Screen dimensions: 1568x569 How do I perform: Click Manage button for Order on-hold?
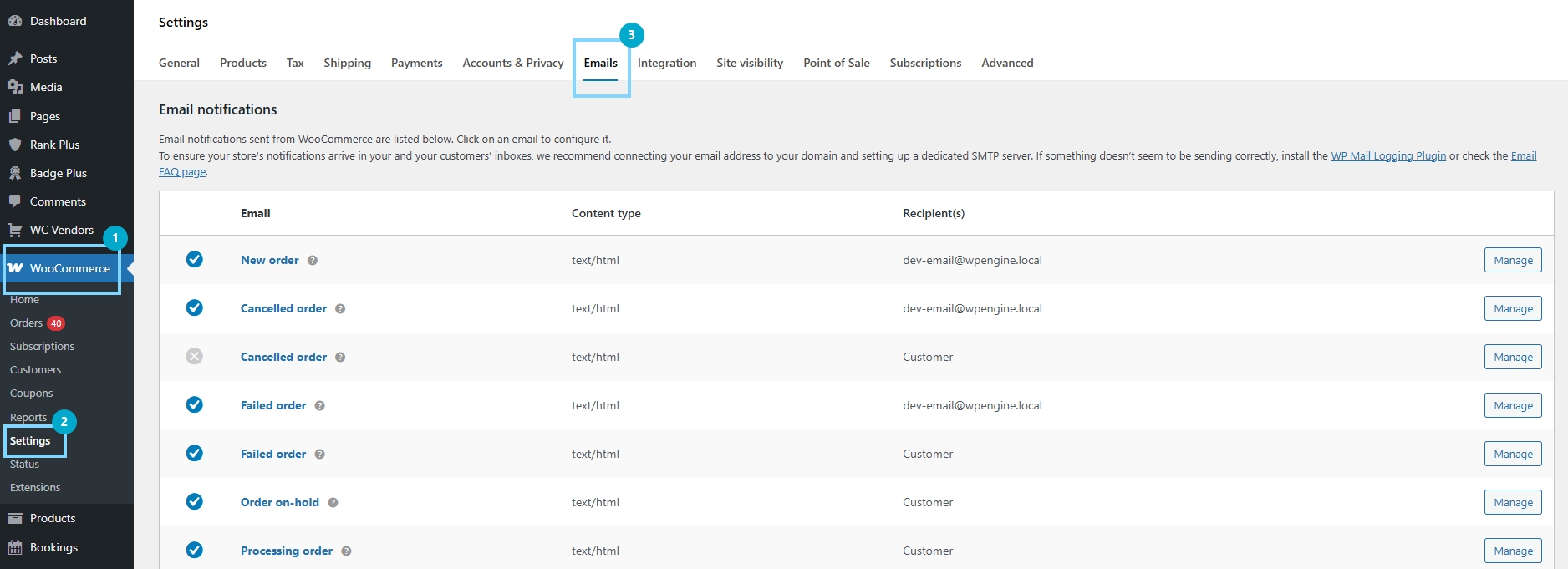coord(1512,503)
